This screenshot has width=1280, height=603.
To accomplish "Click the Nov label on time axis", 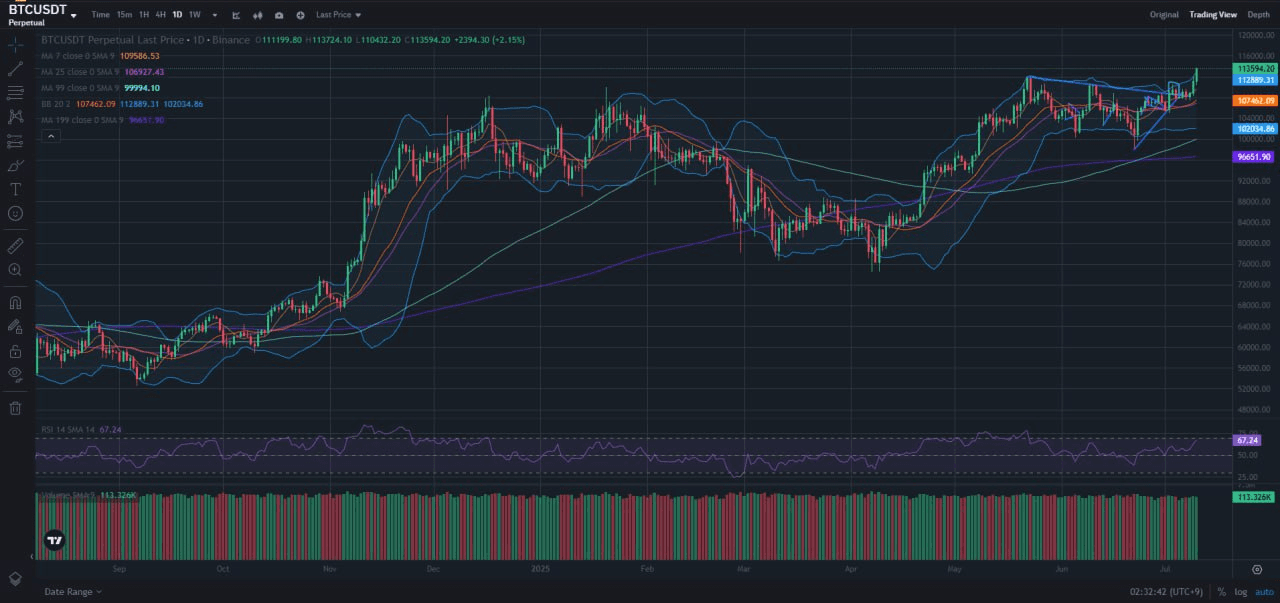I will 331,569.
